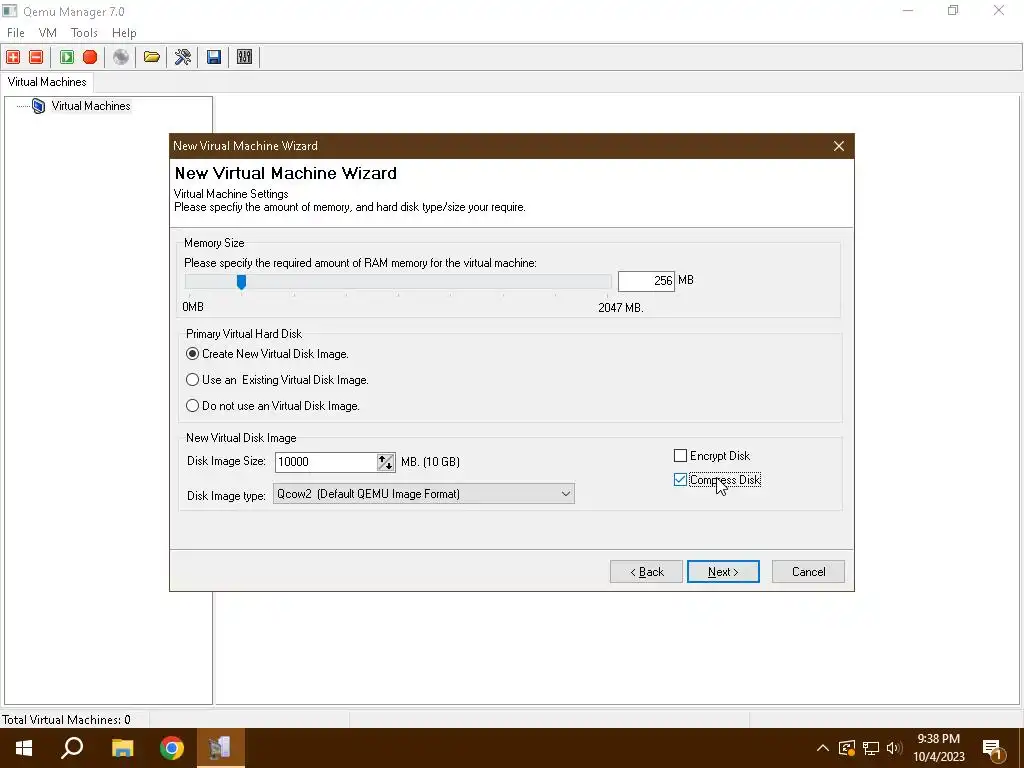Click the MB. (10 GB) size label

click(x=430, y=462)
